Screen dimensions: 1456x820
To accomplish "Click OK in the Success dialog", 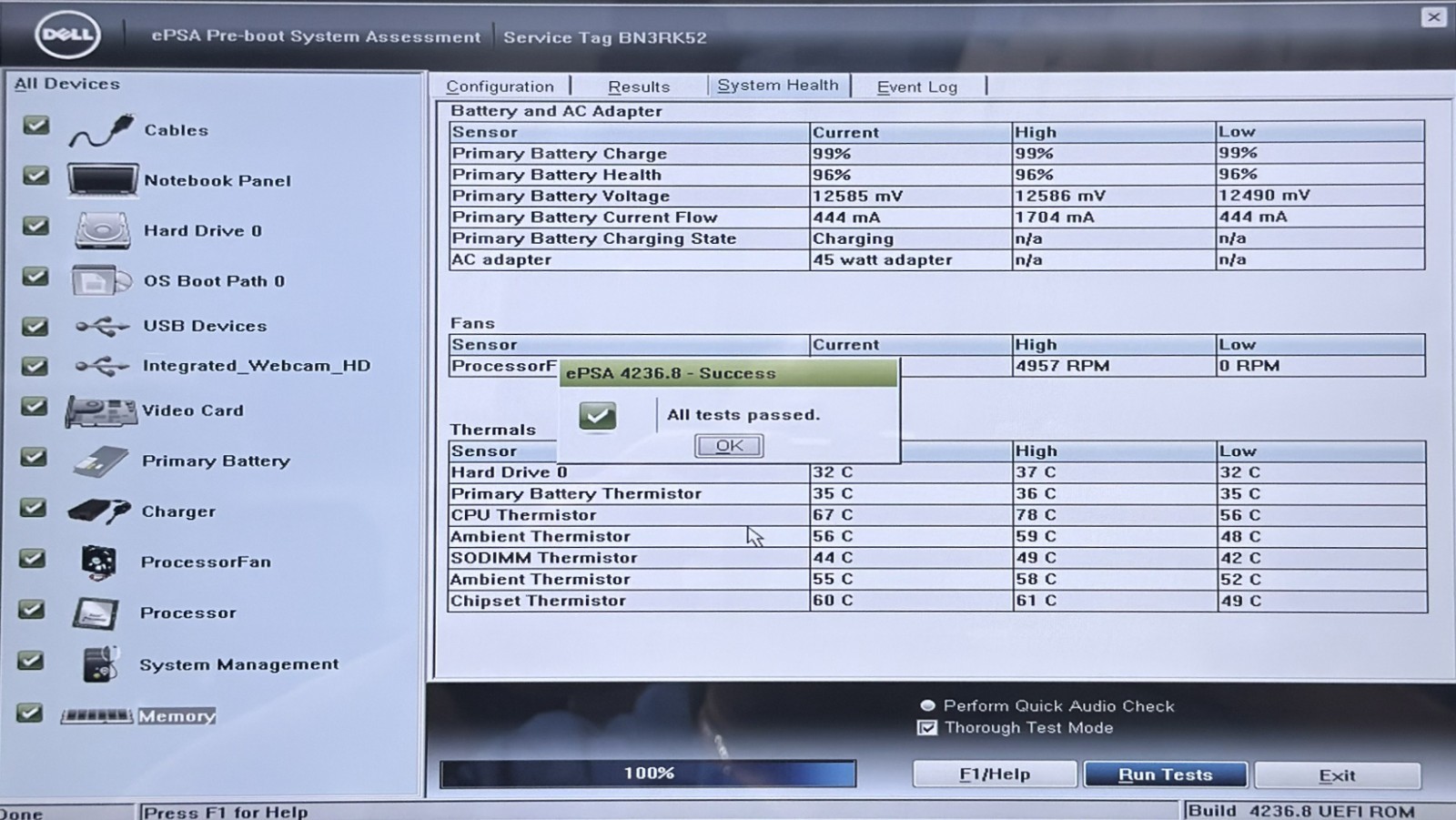I will pos(729,446).
